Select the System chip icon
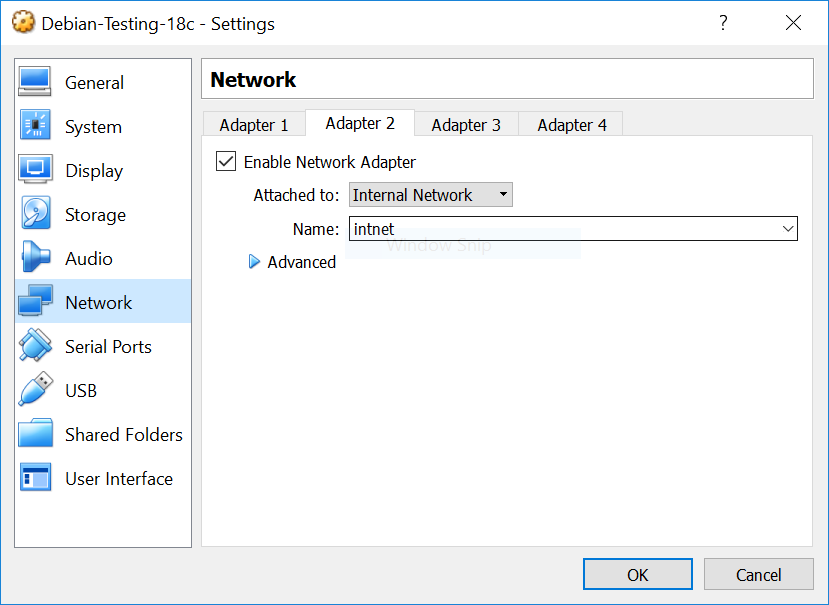 [35, 126]
